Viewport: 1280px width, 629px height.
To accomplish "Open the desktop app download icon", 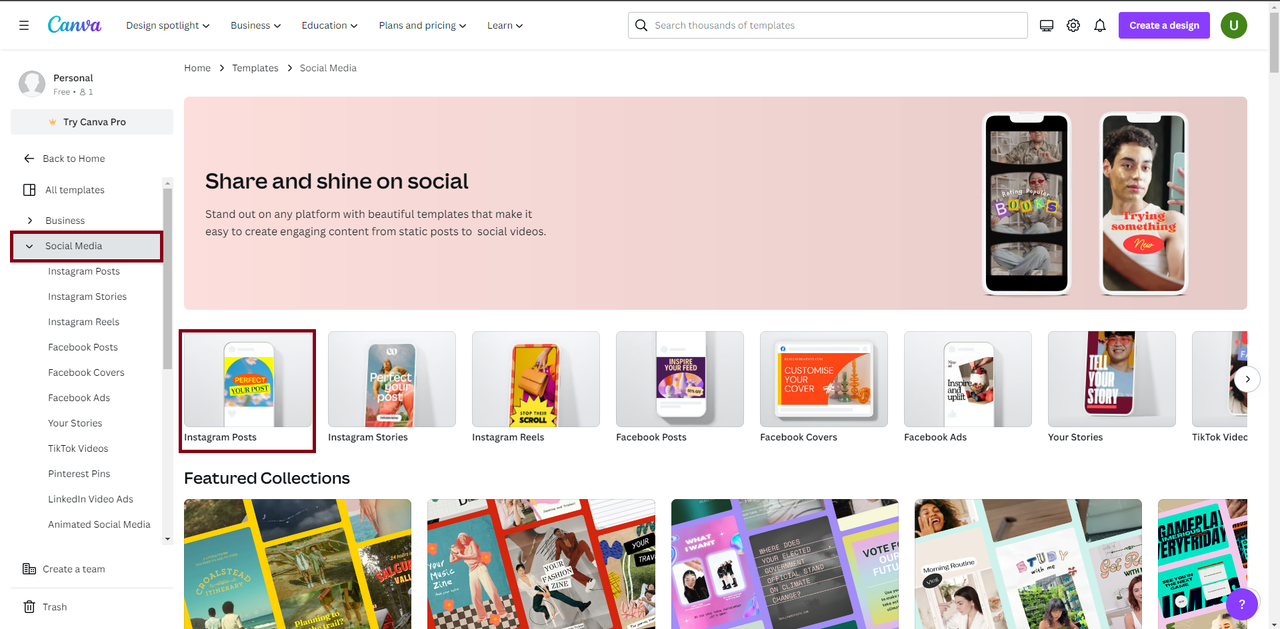I will point(1047,25).
